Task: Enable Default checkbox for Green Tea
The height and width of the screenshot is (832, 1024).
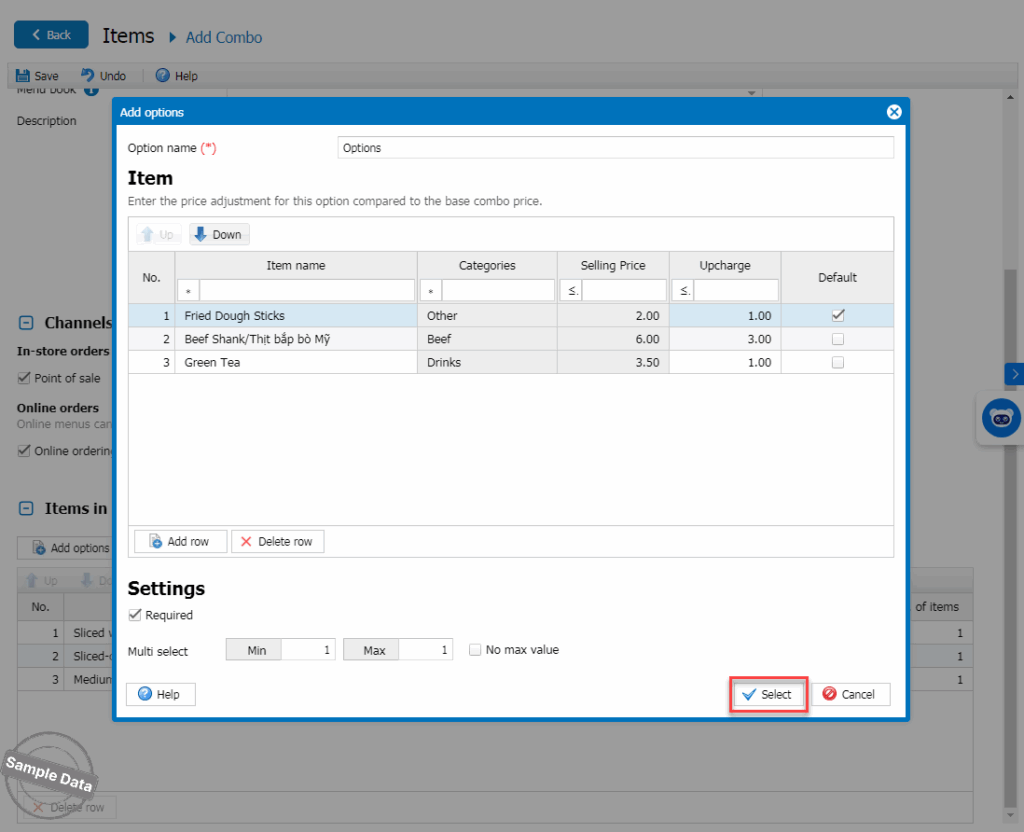Action: 838,362
